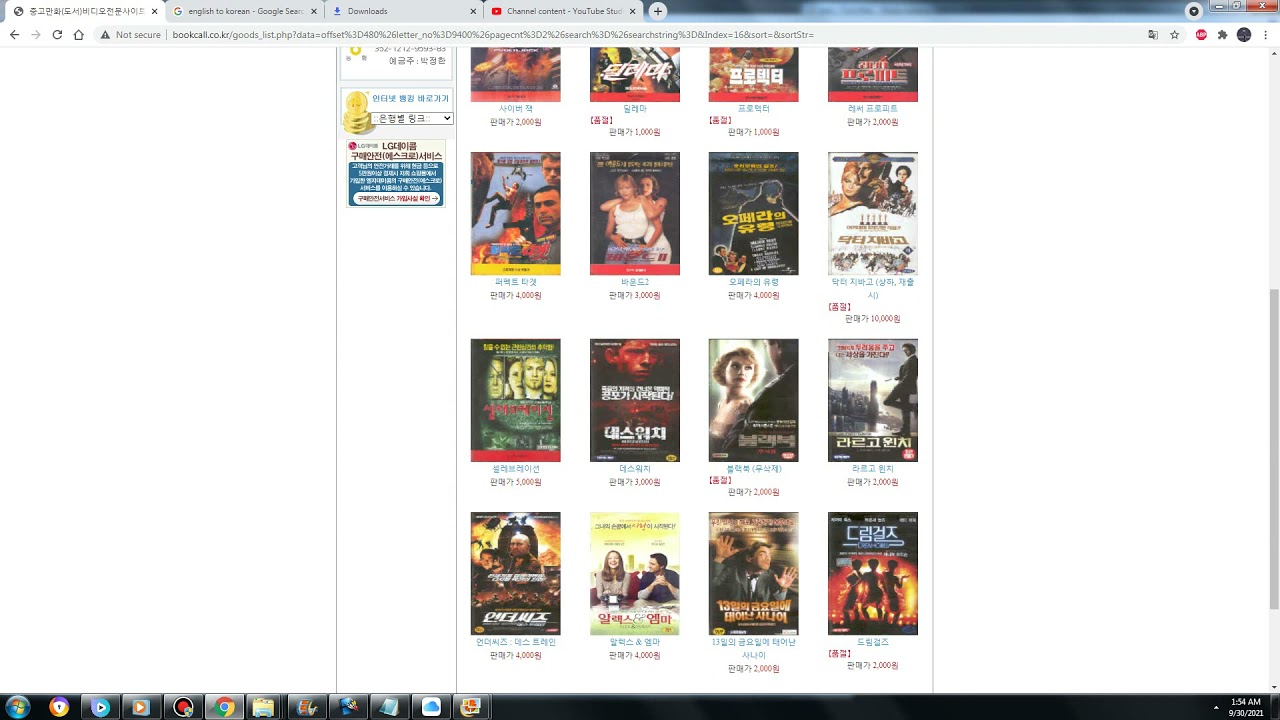
Task: Open the Windows Start menu
Action: coord(18,707)
